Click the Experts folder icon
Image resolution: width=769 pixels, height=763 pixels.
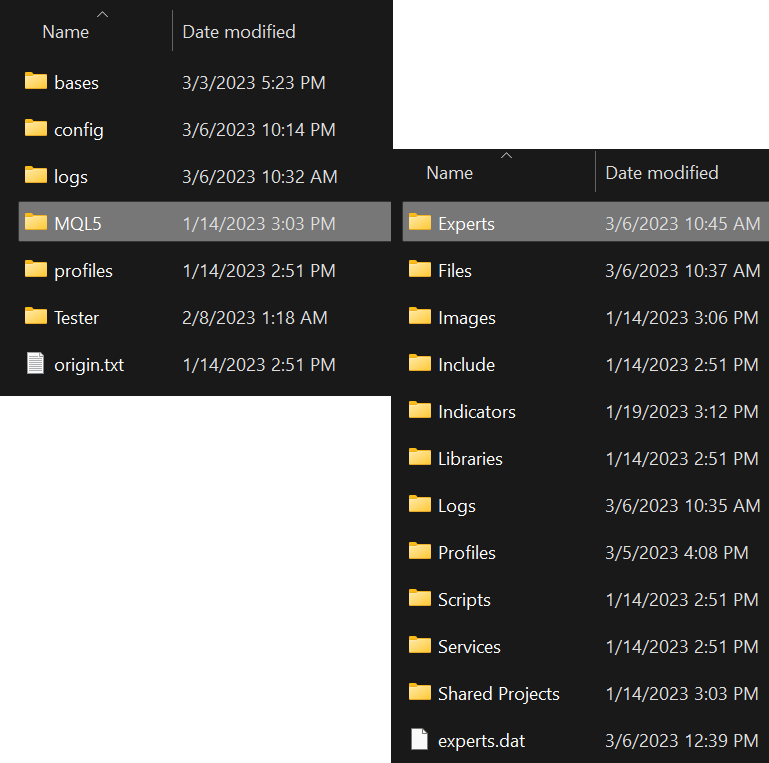point(420,222)
